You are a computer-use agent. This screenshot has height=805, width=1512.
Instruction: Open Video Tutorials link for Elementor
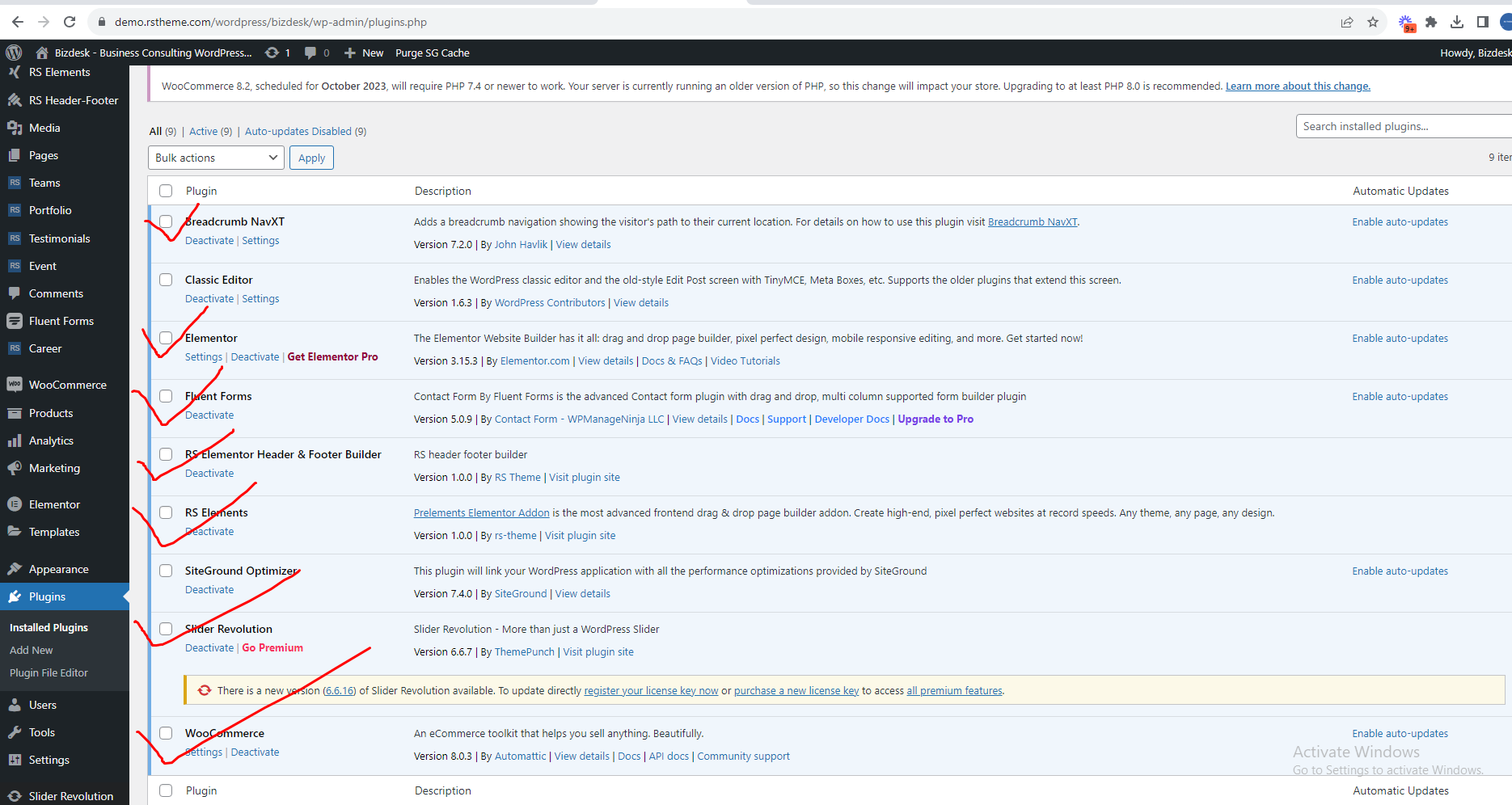tap(745, 360)
